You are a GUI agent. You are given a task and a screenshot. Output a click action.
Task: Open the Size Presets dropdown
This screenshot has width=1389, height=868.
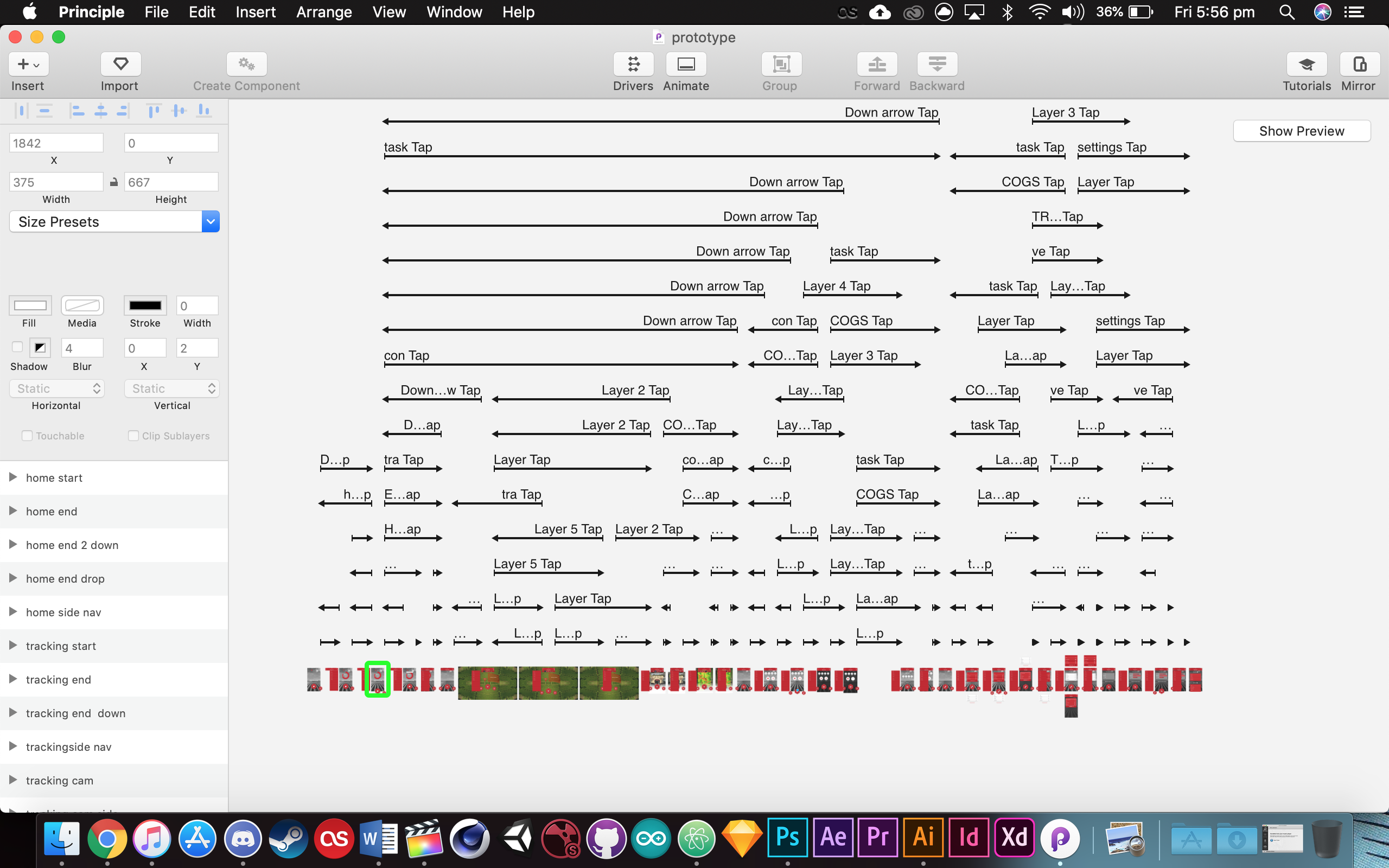click(114, 221)
